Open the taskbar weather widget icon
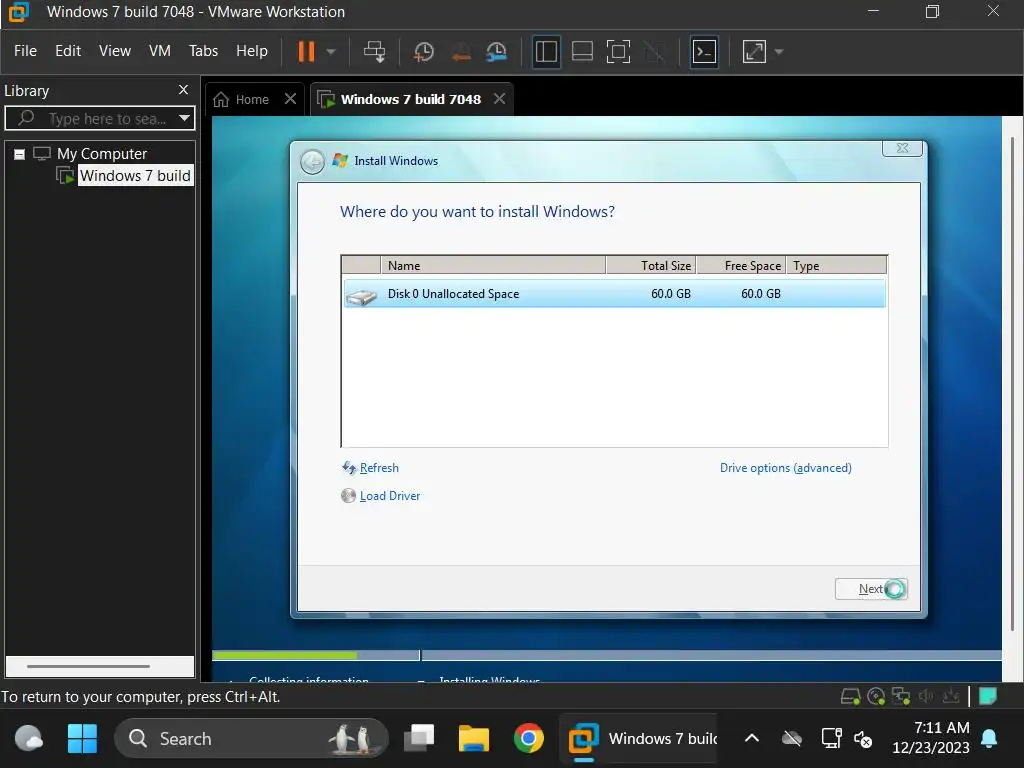The height and width of the screenshot is (768, 1024). (29, 739)
